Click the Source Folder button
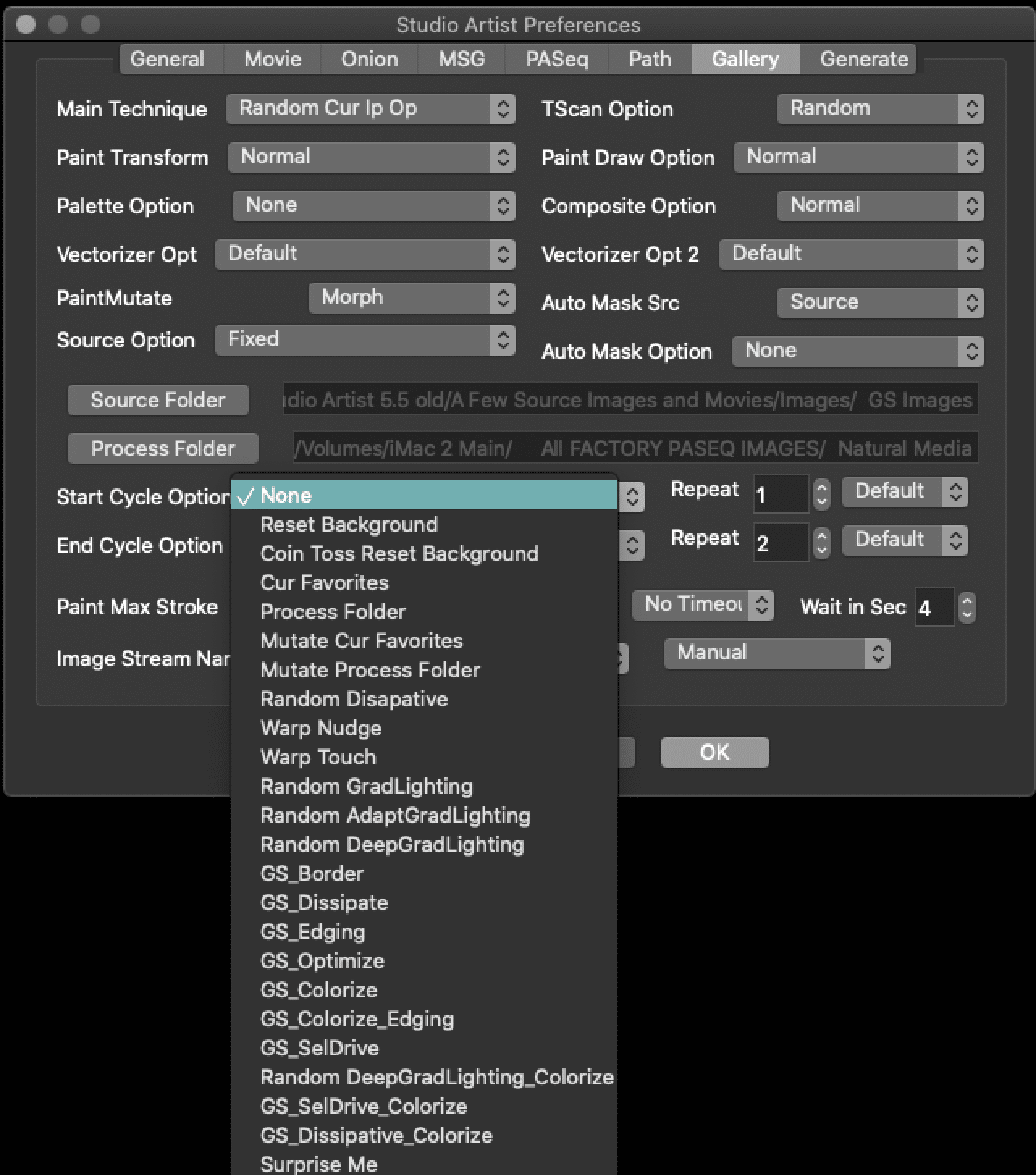1036x1175 pixels. tap(158, 400)
